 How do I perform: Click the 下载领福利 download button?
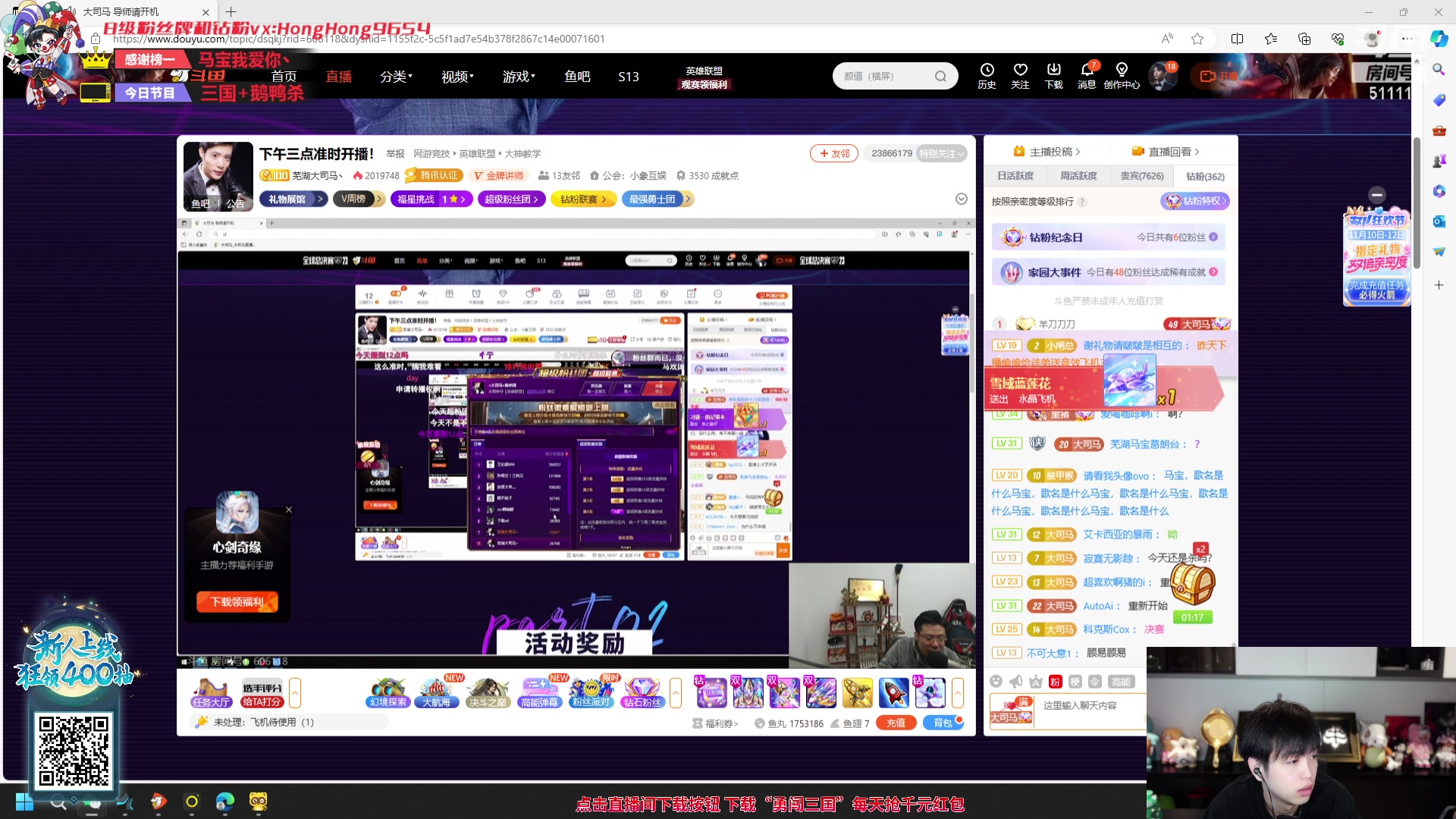tap(237, 601)
